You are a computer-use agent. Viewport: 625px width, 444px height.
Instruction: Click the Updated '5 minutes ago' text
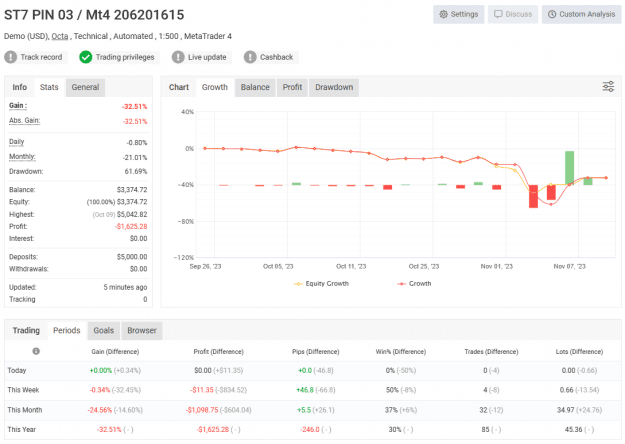tap(125, 287)
